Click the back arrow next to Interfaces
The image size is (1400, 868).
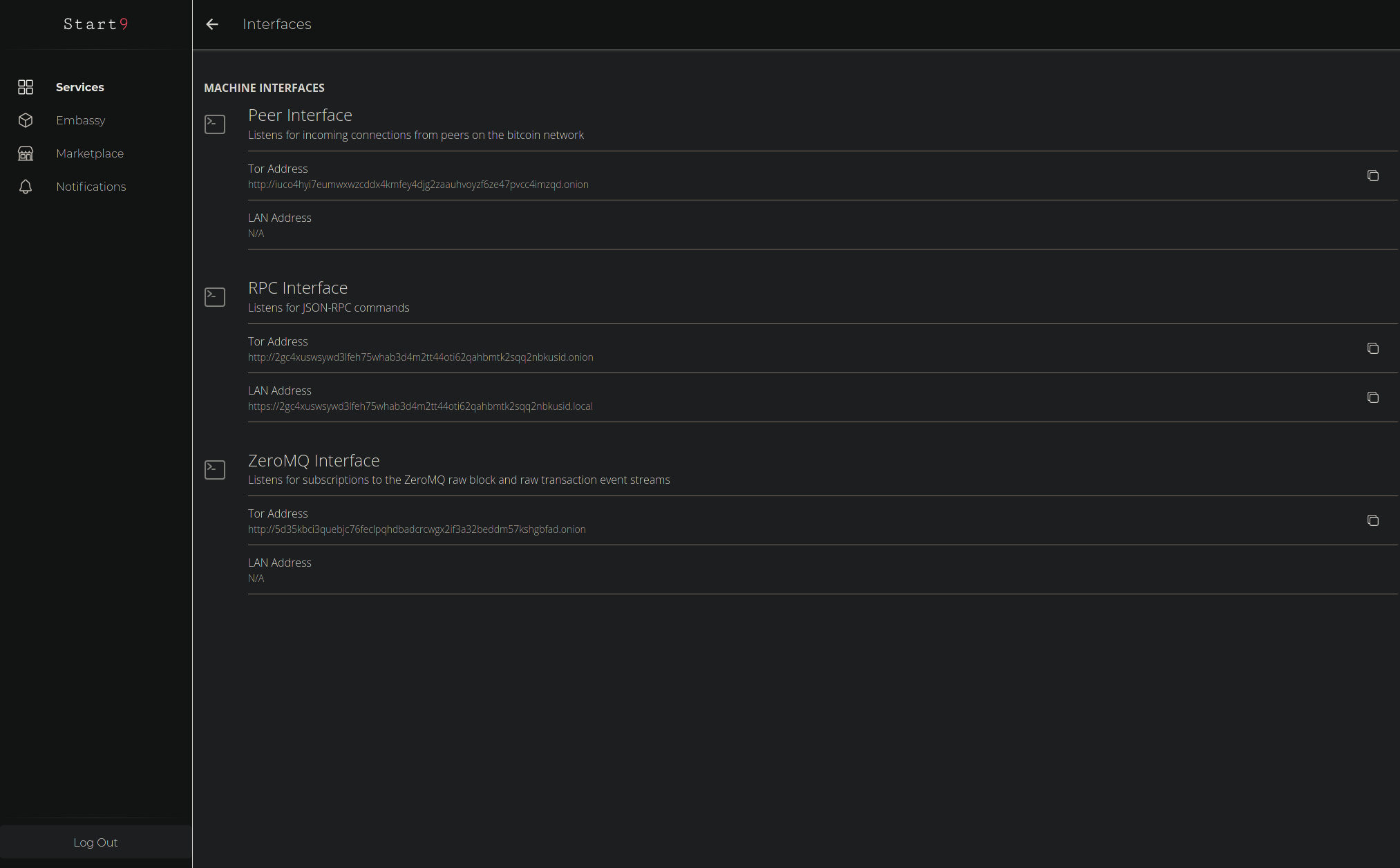[212, 24]
